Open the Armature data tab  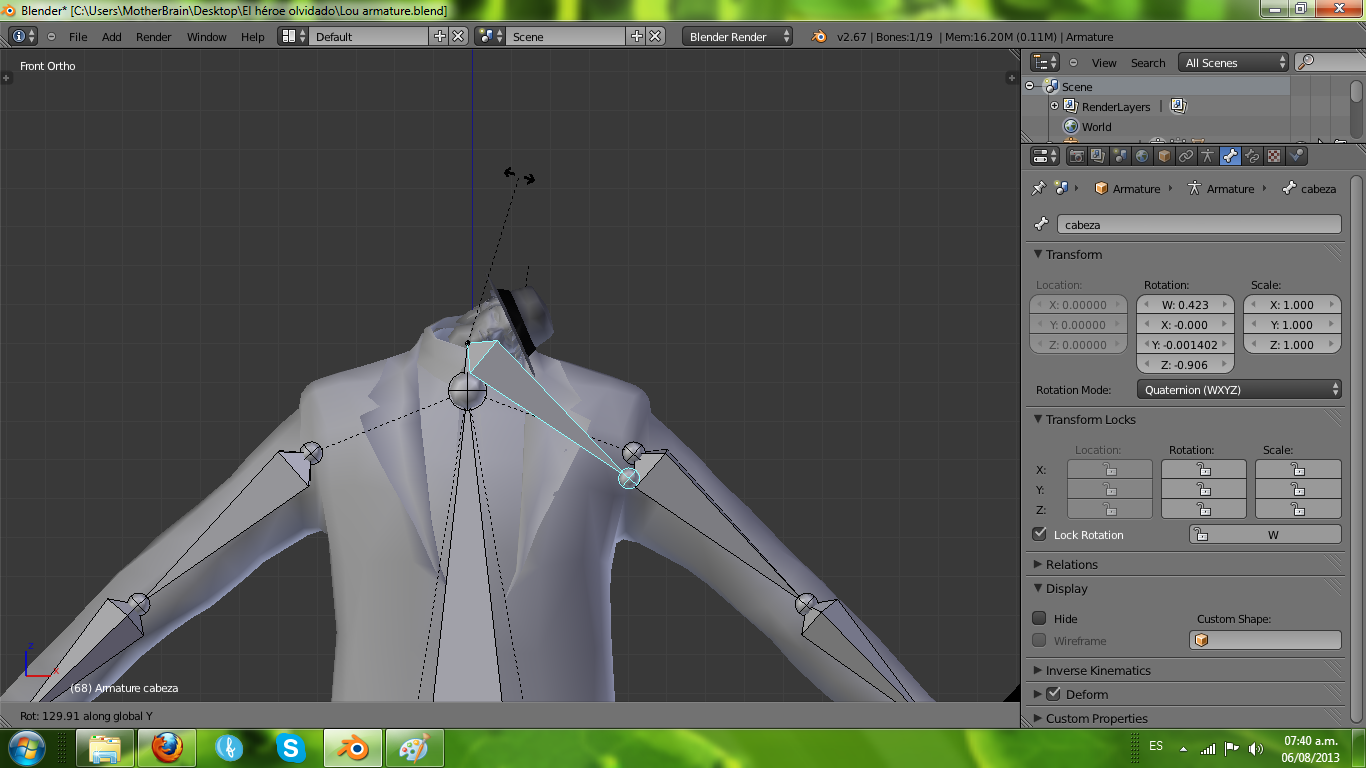(1208, 156)
